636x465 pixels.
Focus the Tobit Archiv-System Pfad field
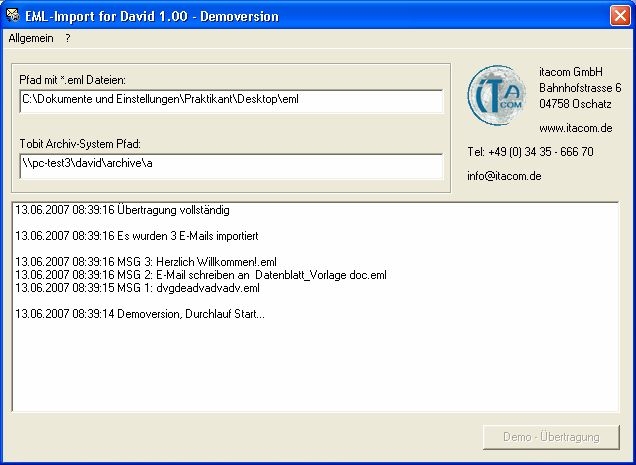(231, 166)
